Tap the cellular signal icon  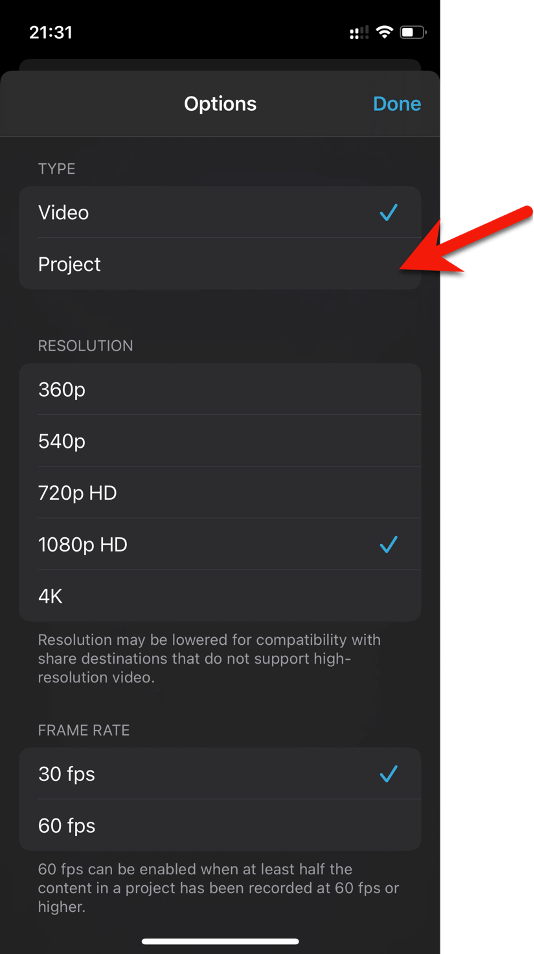coord(359,33)
